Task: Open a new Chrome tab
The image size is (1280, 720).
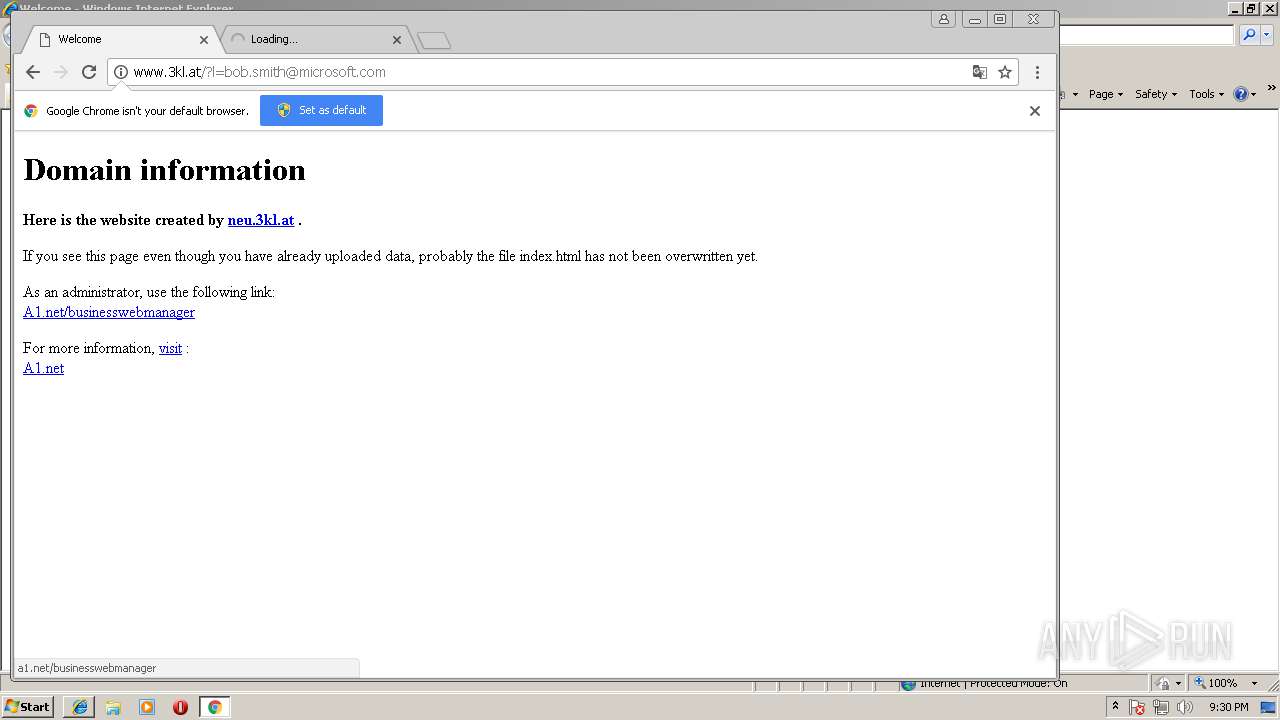Action: pyautogui.click(x=434, y=40)
